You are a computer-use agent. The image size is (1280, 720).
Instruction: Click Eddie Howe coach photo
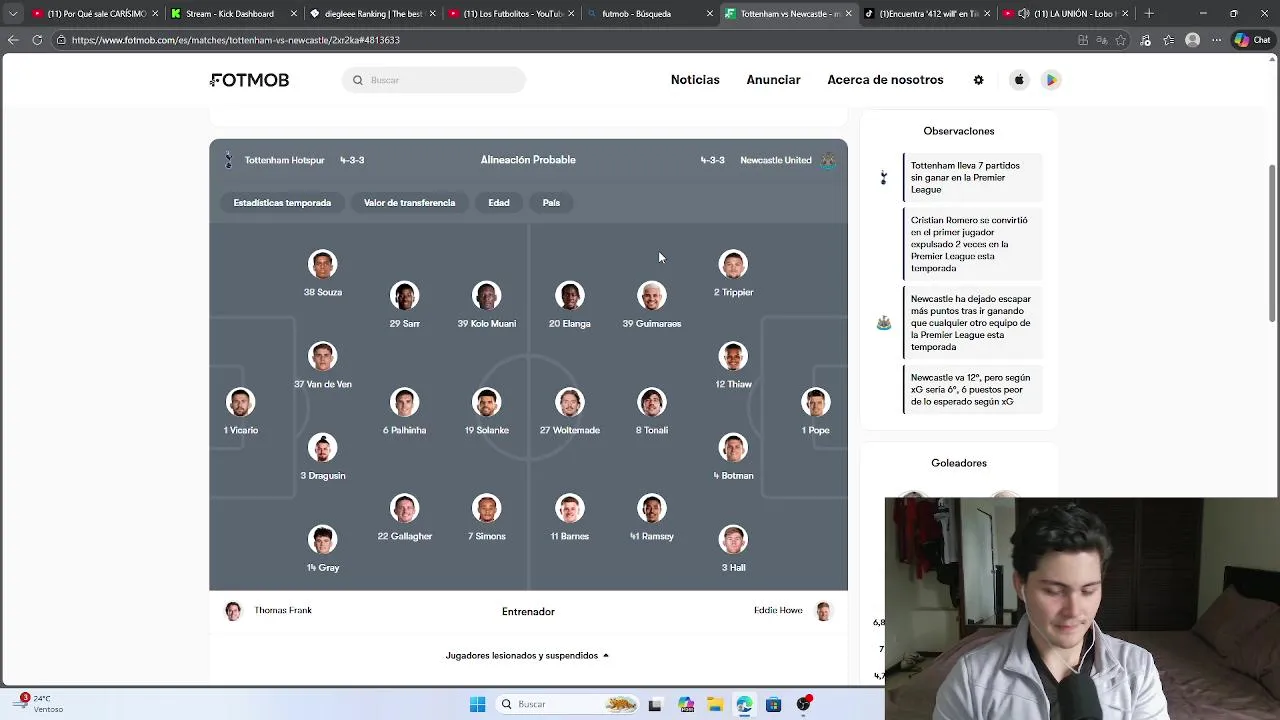pos(823,611)
